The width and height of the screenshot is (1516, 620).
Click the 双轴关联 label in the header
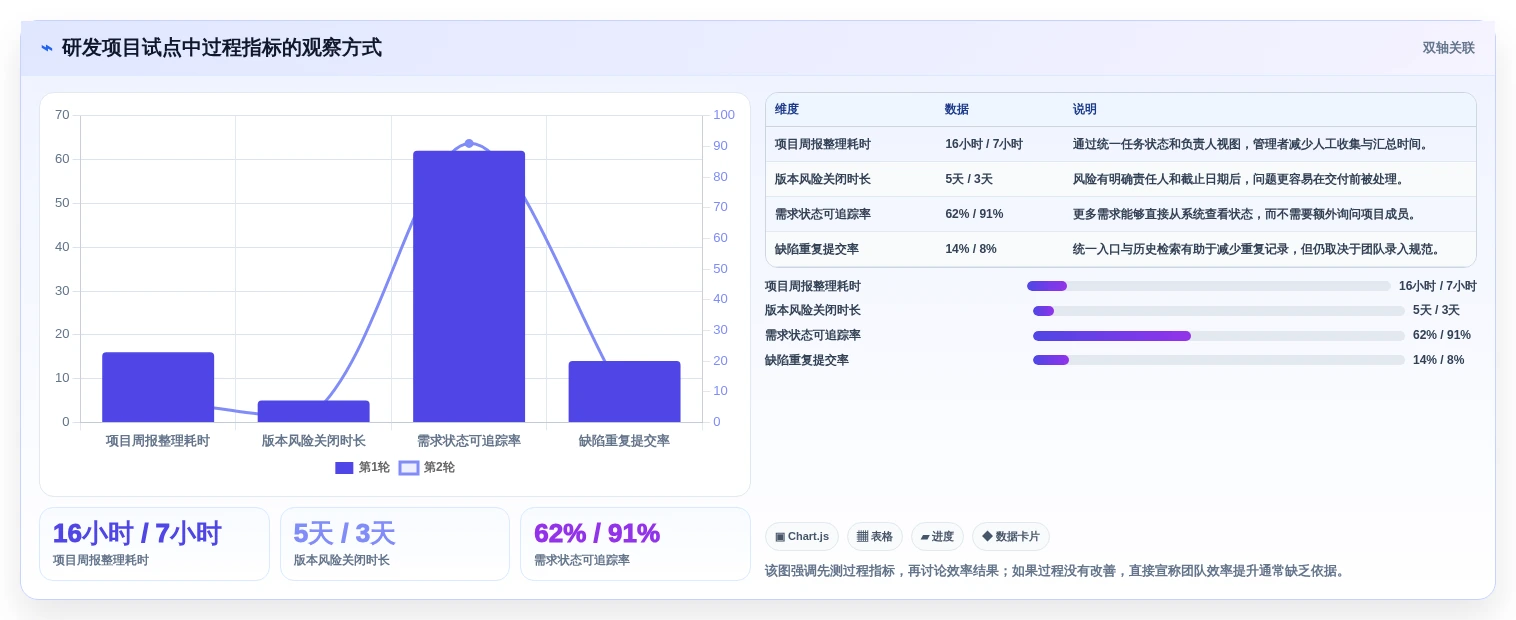1448,48
